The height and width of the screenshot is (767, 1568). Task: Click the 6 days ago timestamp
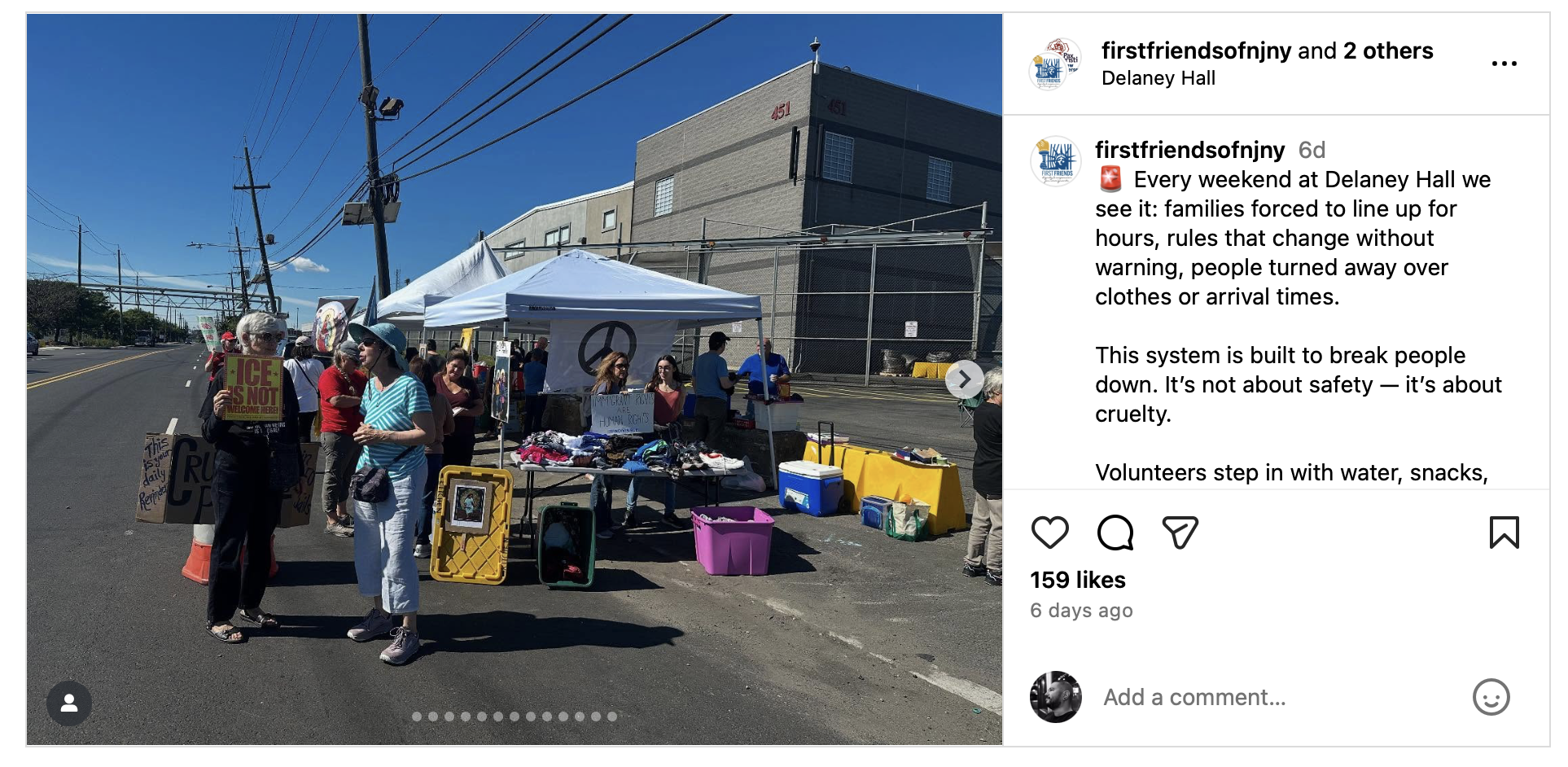pyautogui.click(x=1081, y=611)
